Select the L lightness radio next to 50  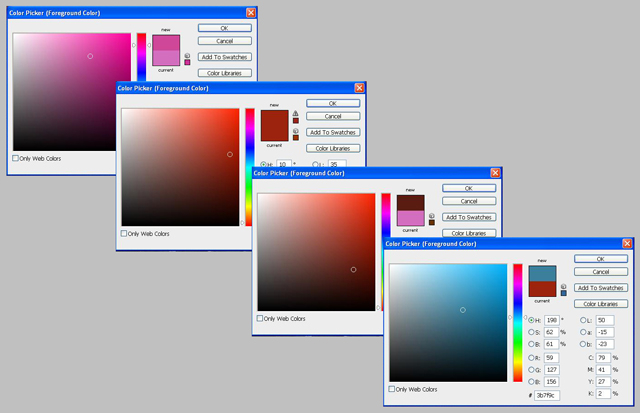(x=583, y=320)
